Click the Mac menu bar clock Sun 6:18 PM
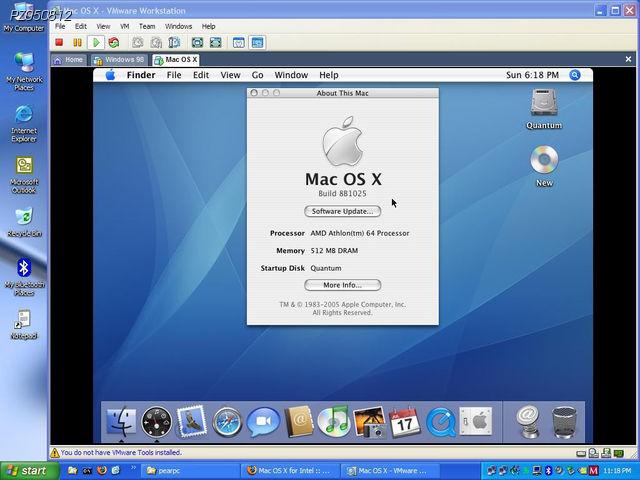640x480 pixels. [532, 75]
